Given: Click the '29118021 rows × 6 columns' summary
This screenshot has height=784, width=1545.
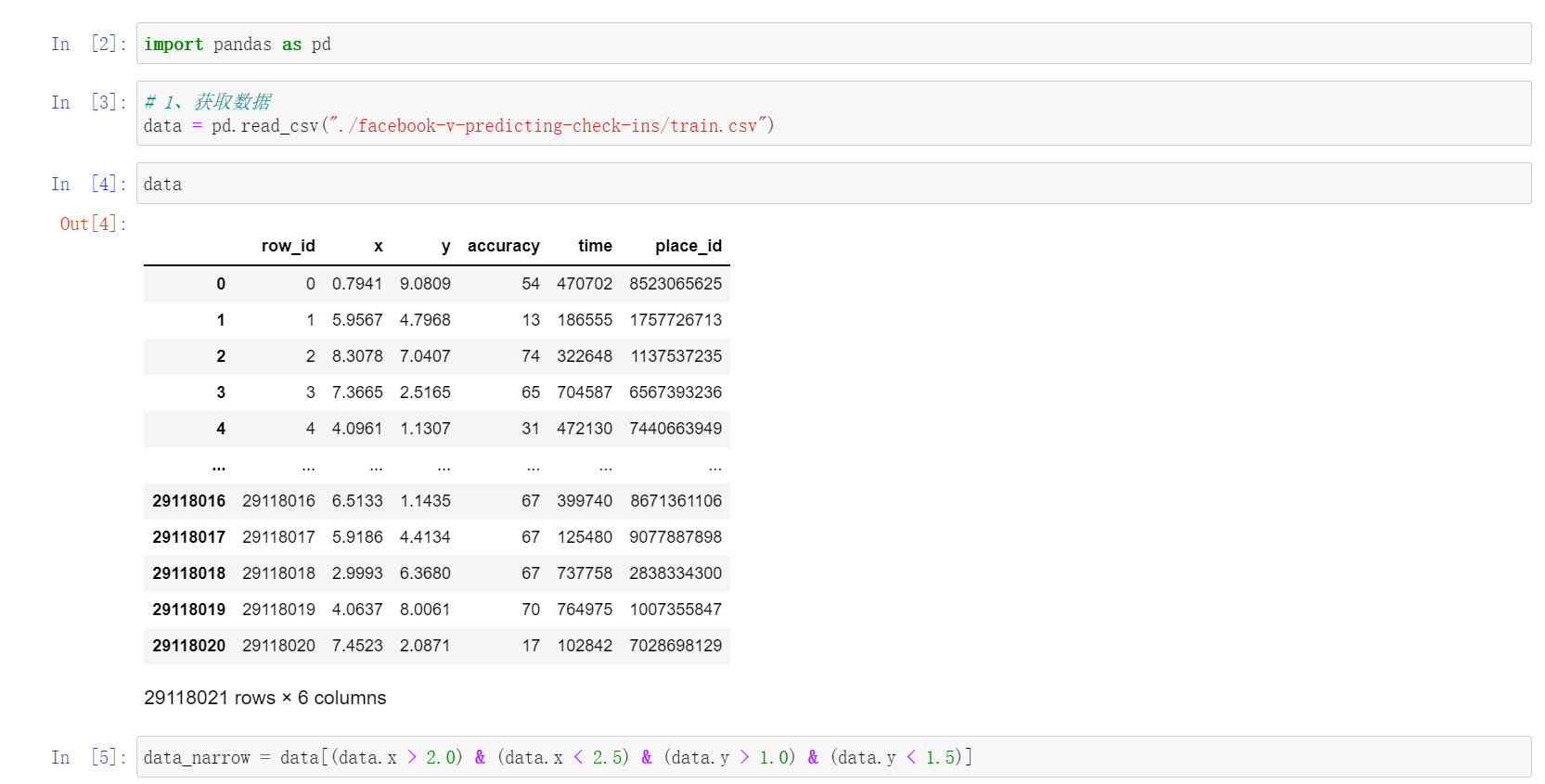Looking at the screenshot, I should [x=265, y=698].
